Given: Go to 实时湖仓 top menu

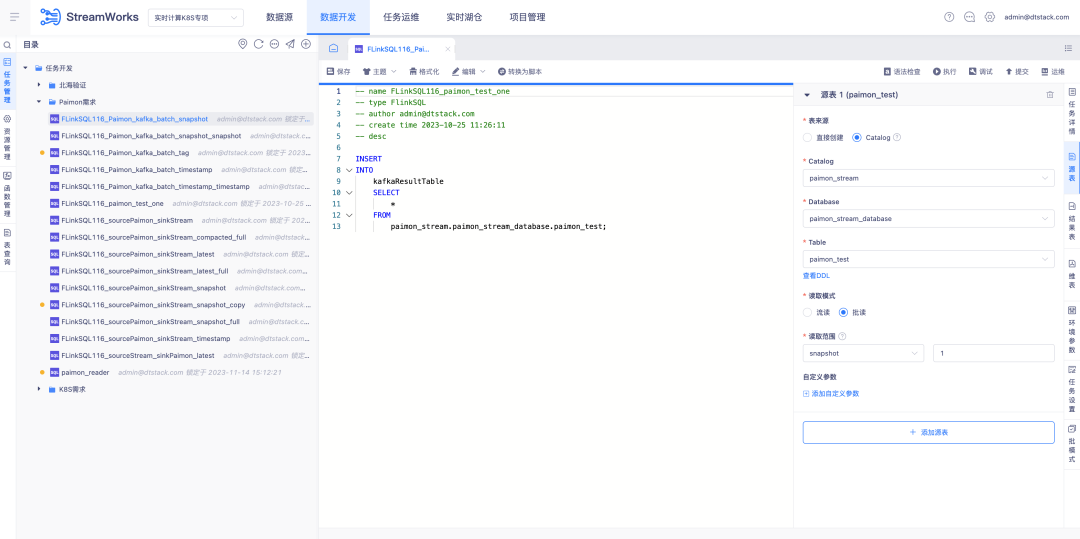Looking at the screenshot, I should click(464, 17).
